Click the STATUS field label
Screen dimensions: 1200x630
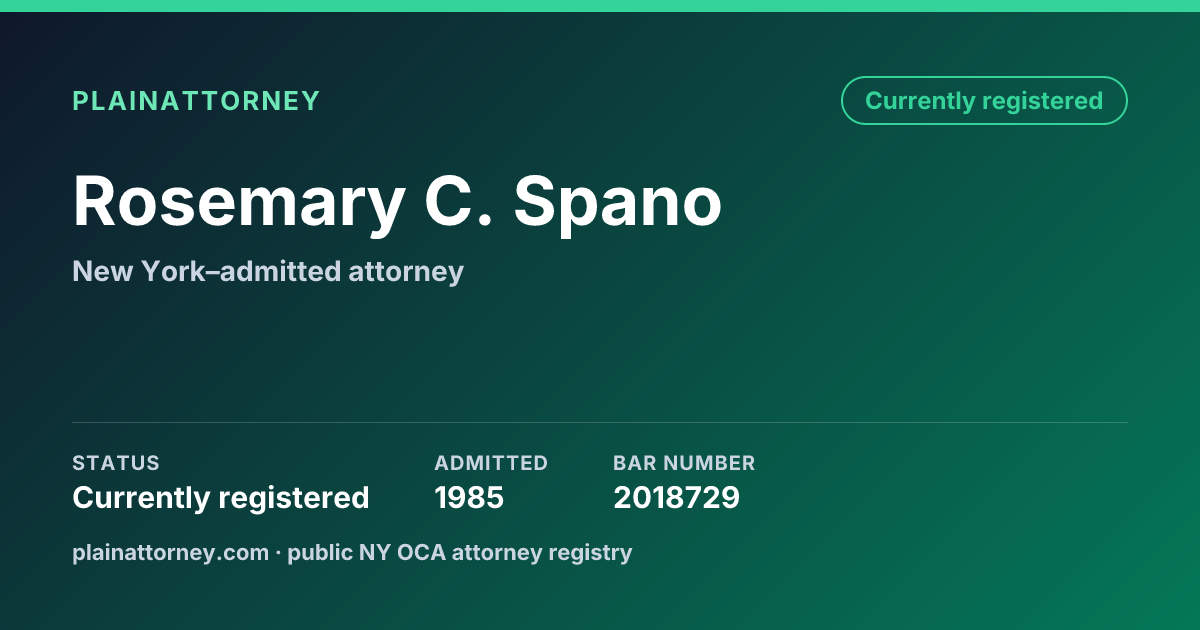pyautogui.click(x=116, y=463)
